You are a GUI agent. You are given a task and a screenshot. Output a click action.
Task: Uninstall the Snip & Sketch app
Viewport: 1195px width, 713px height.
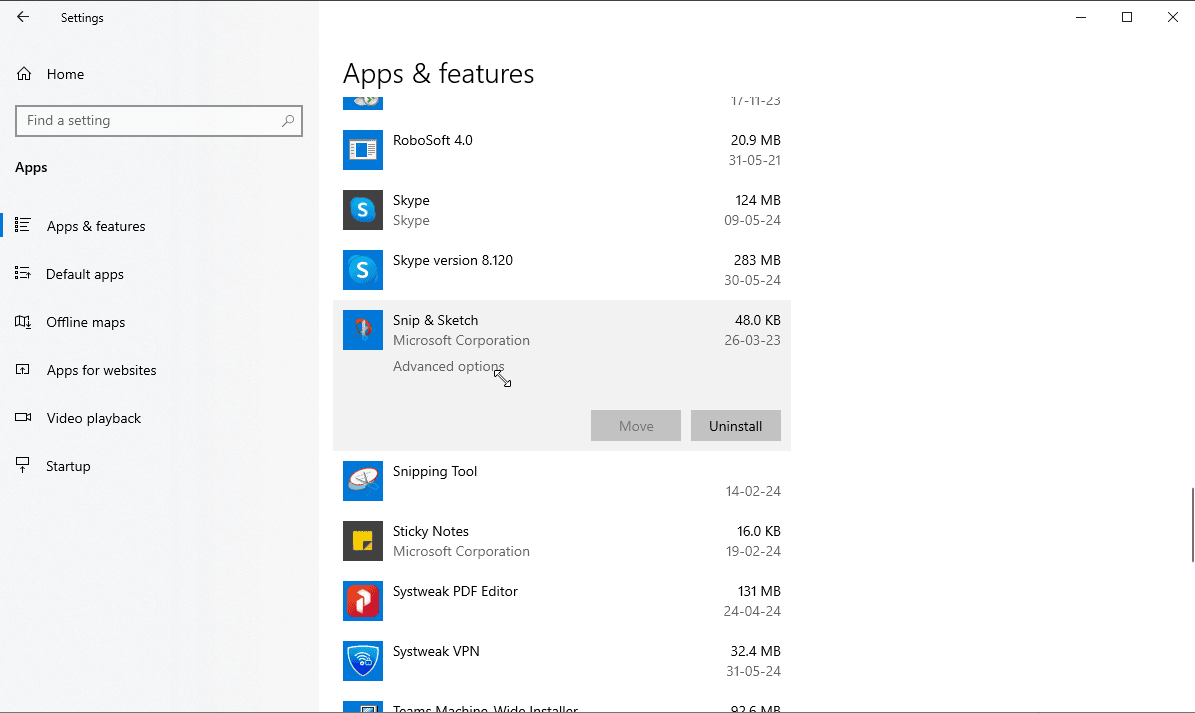tap(735, 426)
